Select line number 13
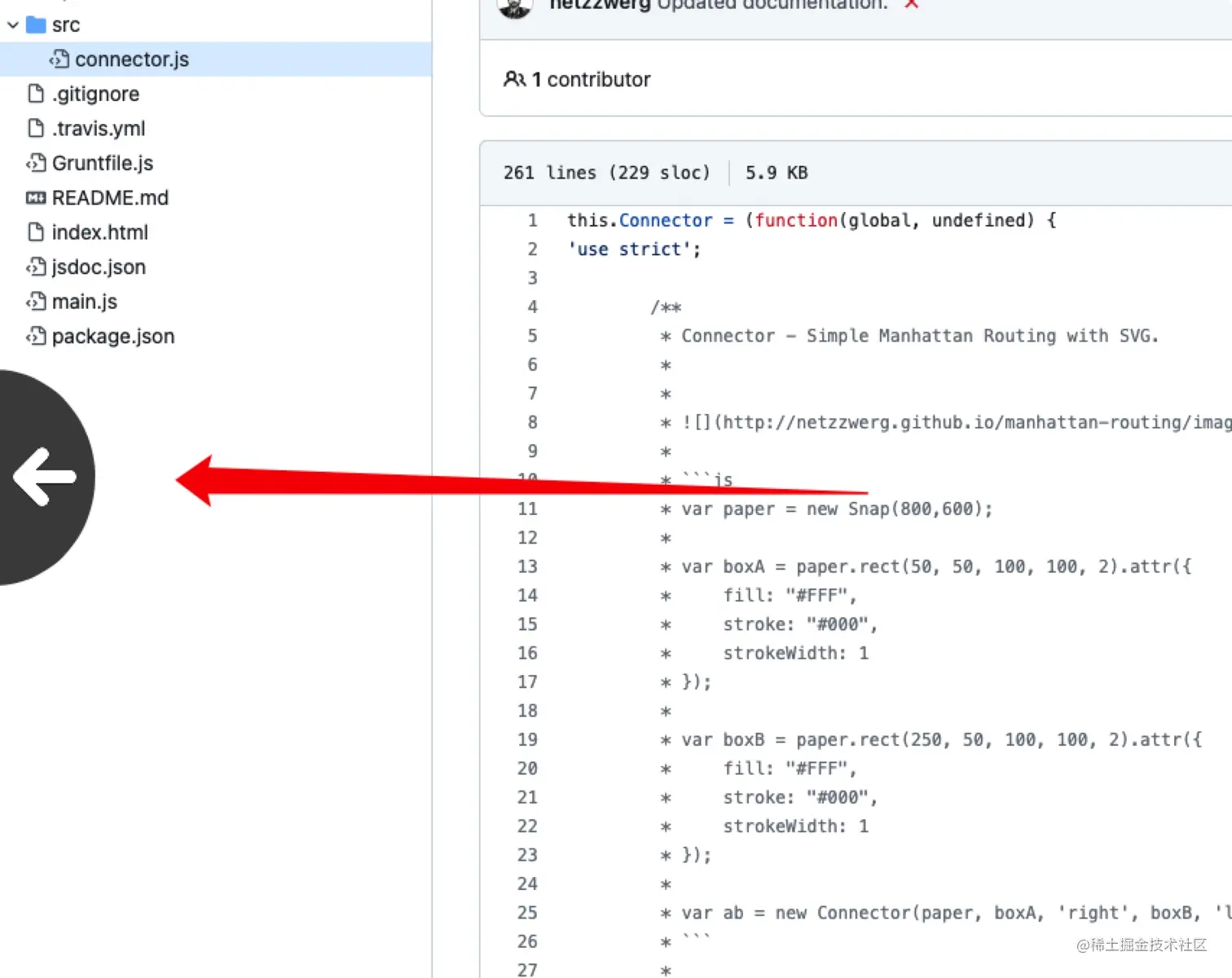Screen dimensions: 1232x978 tap(528, 566)
